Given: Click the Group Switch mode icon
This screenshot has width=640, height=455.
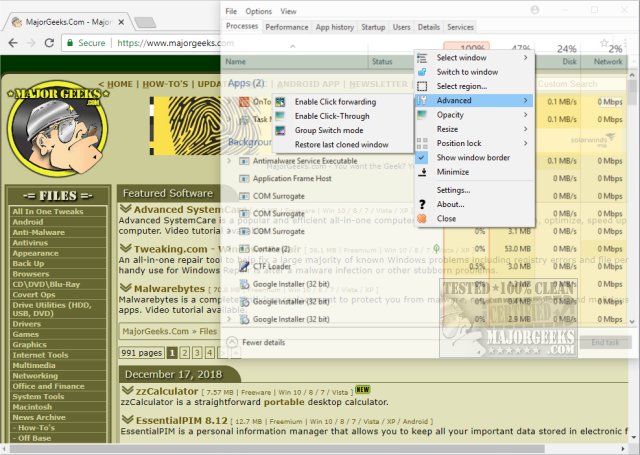Looking at the screenshot, I should point(280,131).
